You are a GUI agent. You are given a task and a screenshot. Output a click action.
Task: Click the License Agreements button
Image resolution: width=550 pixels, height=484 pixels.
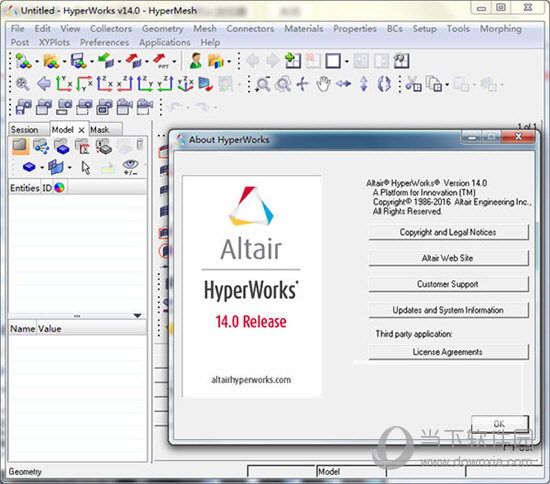(x=448, y=352)
